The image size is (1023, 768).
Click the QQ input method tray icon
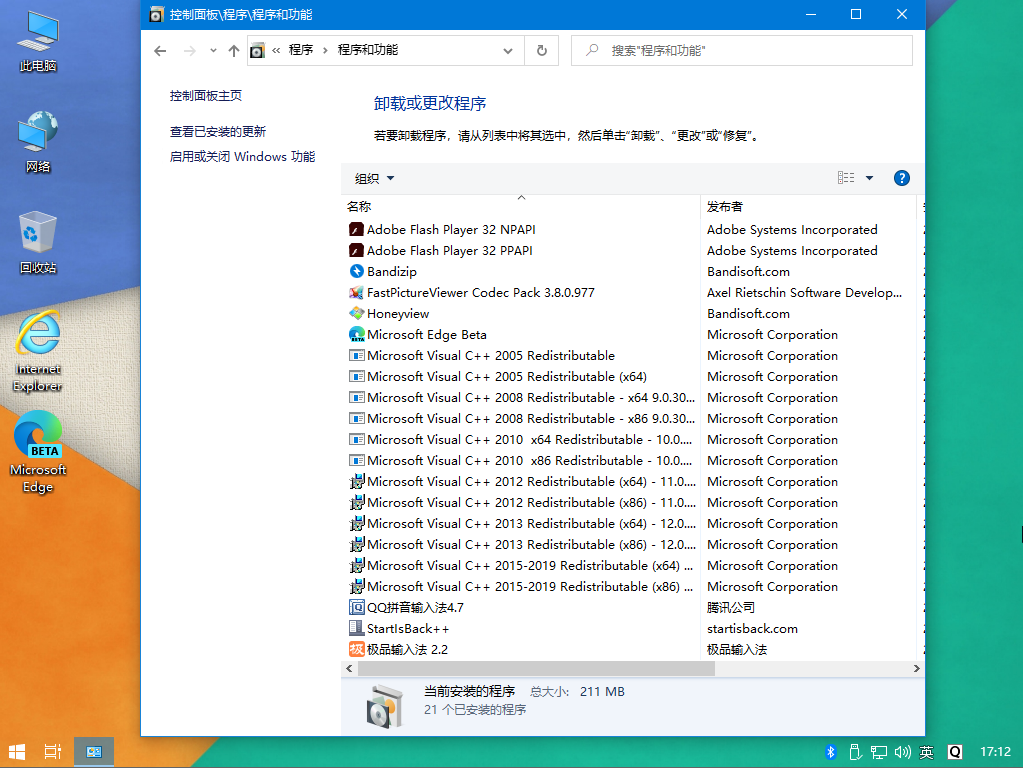click(x=954, y=752)
